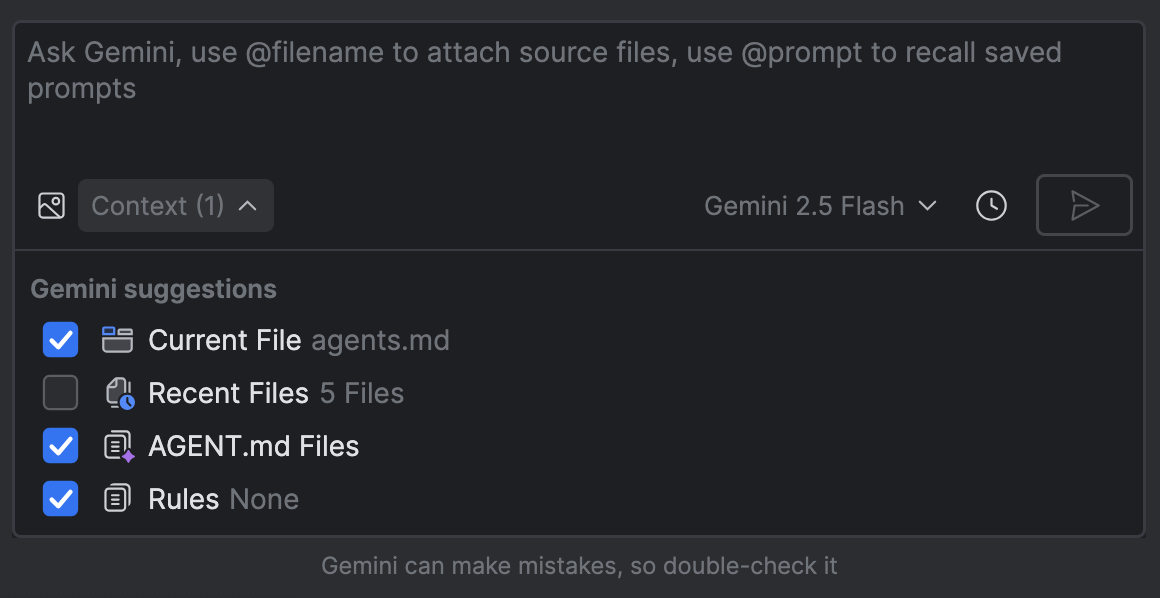Click the Current File window icon
The height and width of the screenshot is (598, 1160).
click(118, 340)
